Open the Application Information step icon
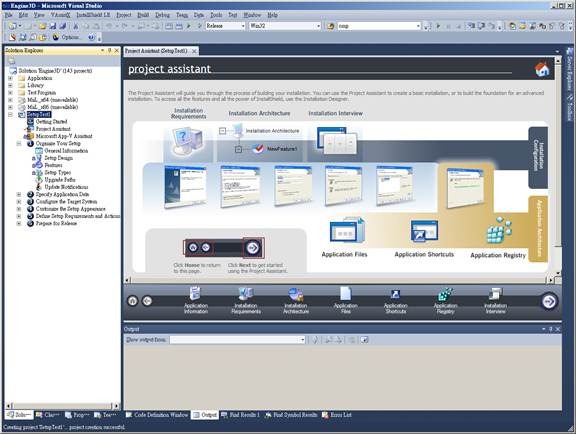The width and height of the screenshot is (576, 434). coord(195,293)
